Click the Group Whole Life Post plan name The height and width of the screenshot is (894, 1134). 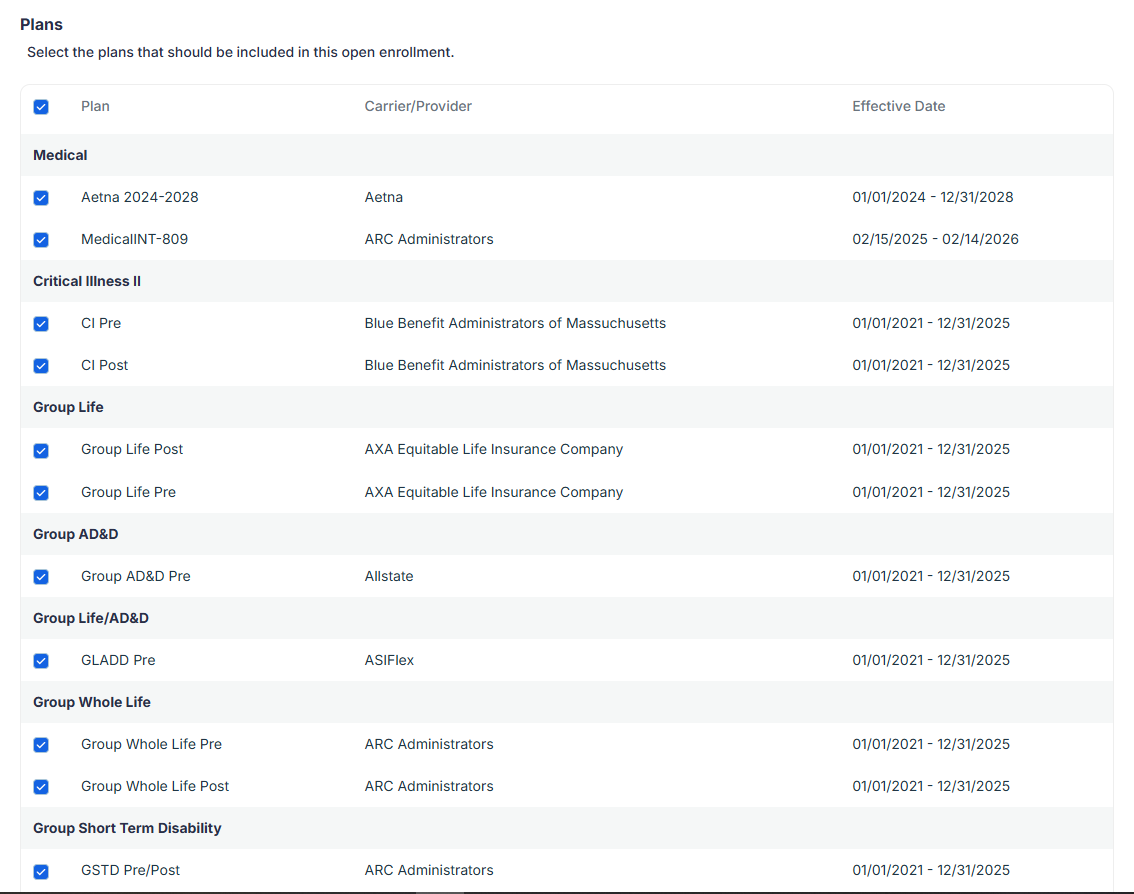(155, 786)
